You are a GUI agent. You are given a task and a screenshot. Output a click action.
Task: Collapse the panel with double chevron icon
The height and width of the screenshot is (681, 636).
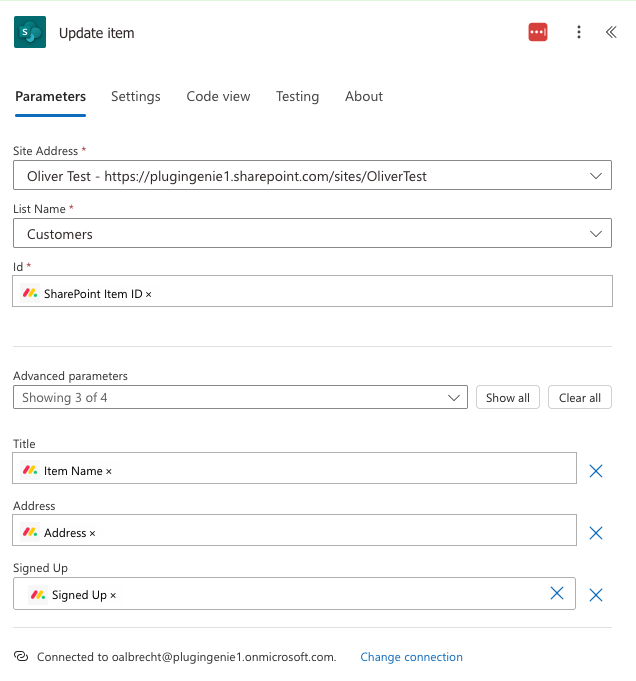click(611, 32)
